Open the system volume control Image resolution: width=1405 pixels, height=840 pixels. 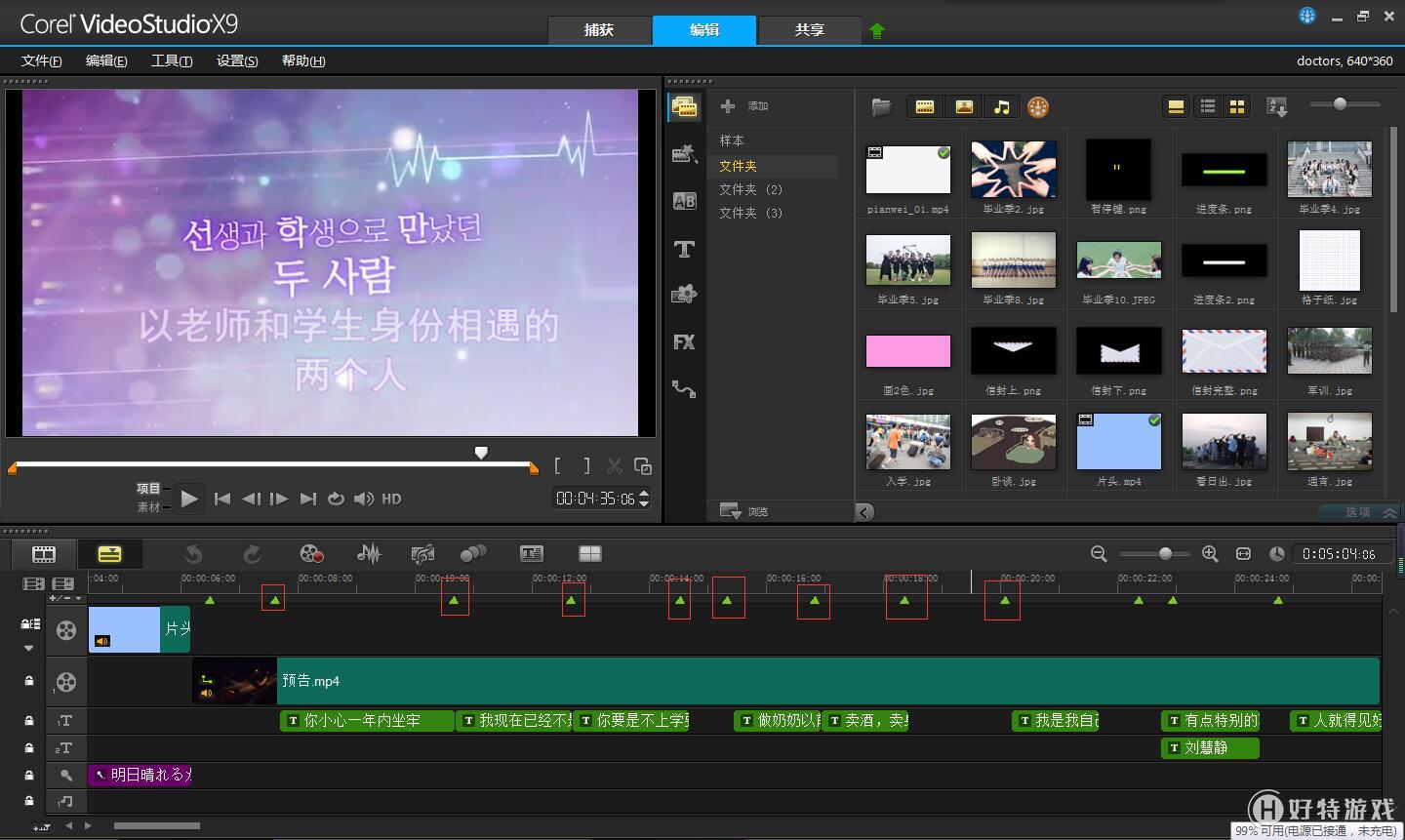364,499
